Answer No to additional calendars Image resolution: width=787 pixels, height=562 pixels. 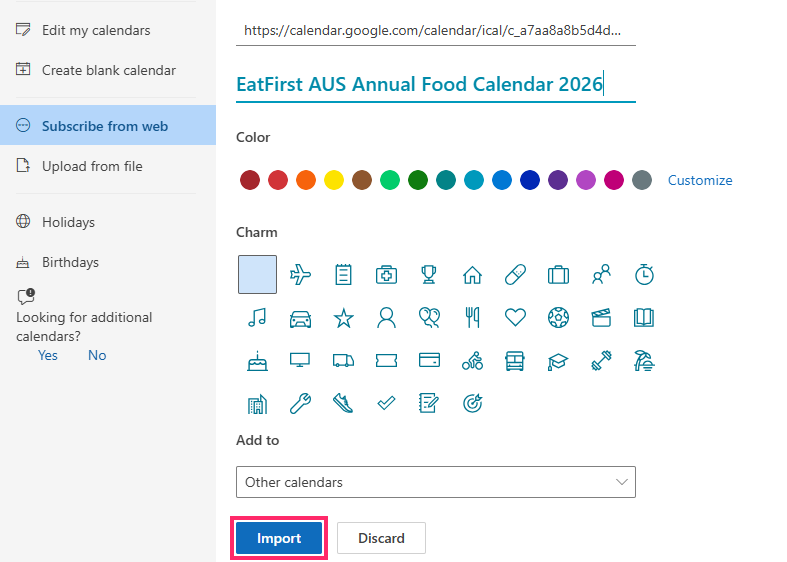(97, 355)
